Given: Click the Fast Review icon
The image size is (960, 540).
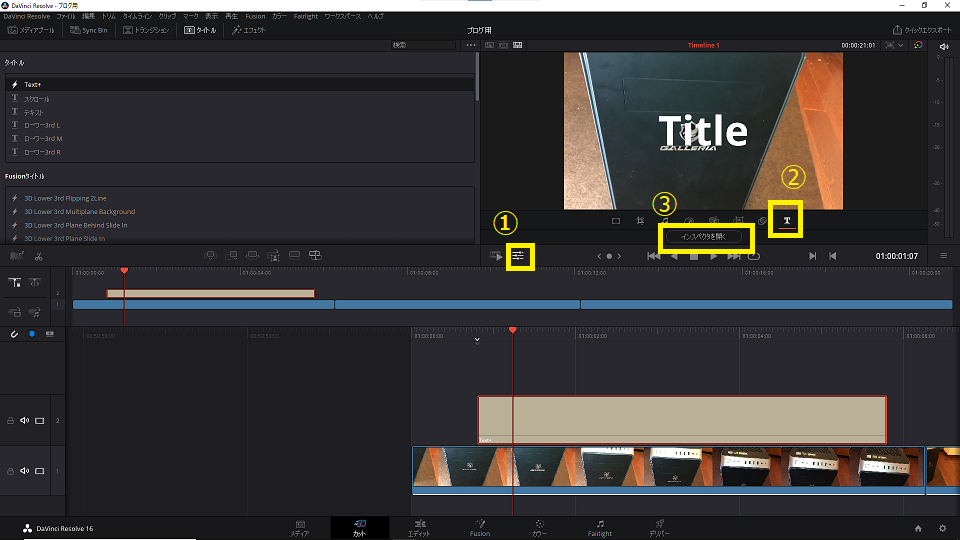Looking at the screenshot, I should pyautogui.click(x=496, y=256).
